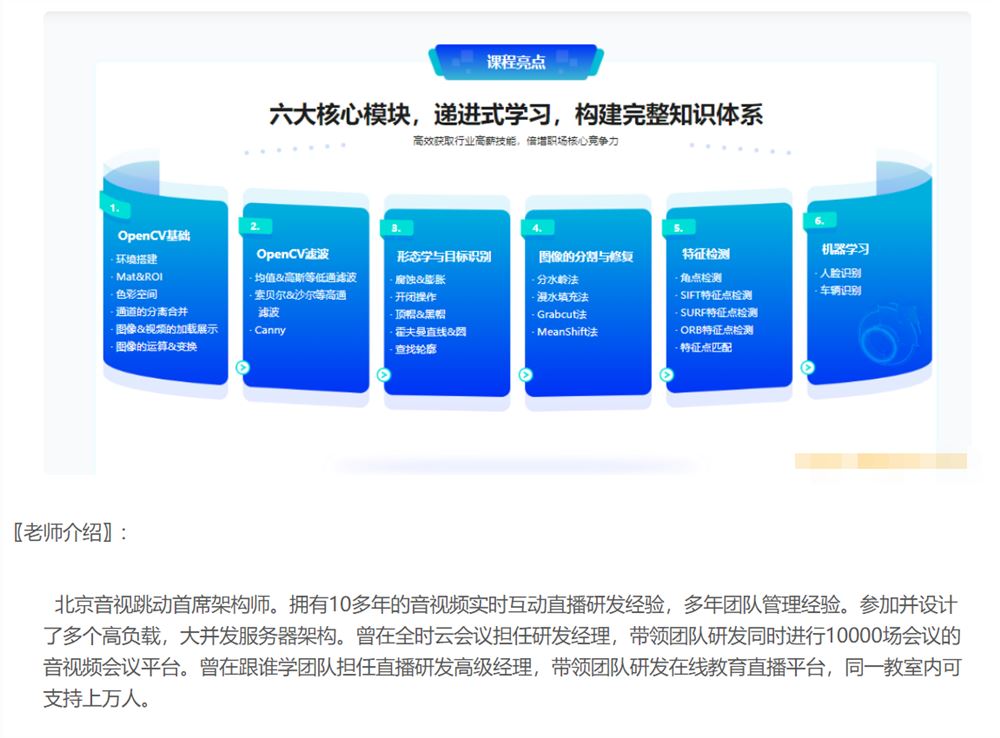
Task: Click the blurred watermark strip under the cards
Action: pos(881,461)
